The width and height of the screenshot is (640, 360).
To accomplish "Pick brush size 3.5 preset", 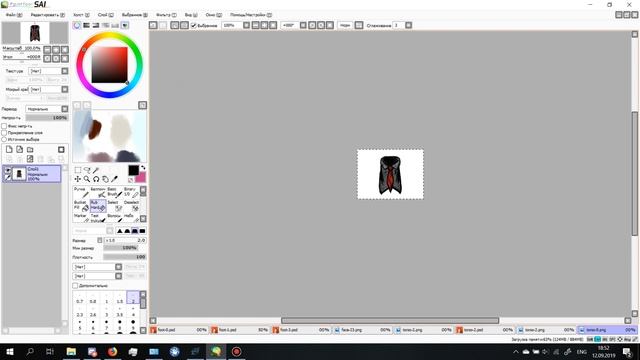I will point(120,312).
